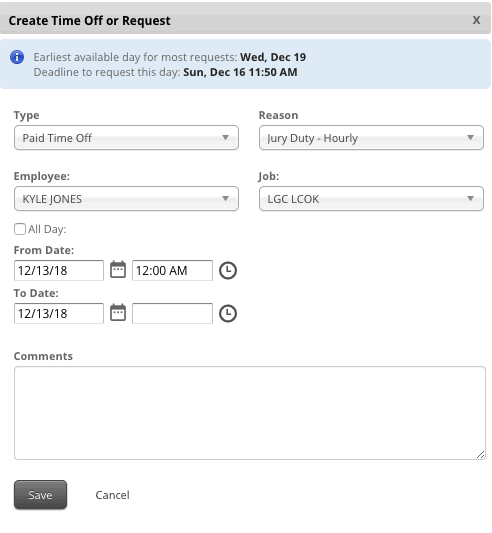The width and height of the screenshot is (492, 533).
Task: Click the empty To time field
Action: 172,313
